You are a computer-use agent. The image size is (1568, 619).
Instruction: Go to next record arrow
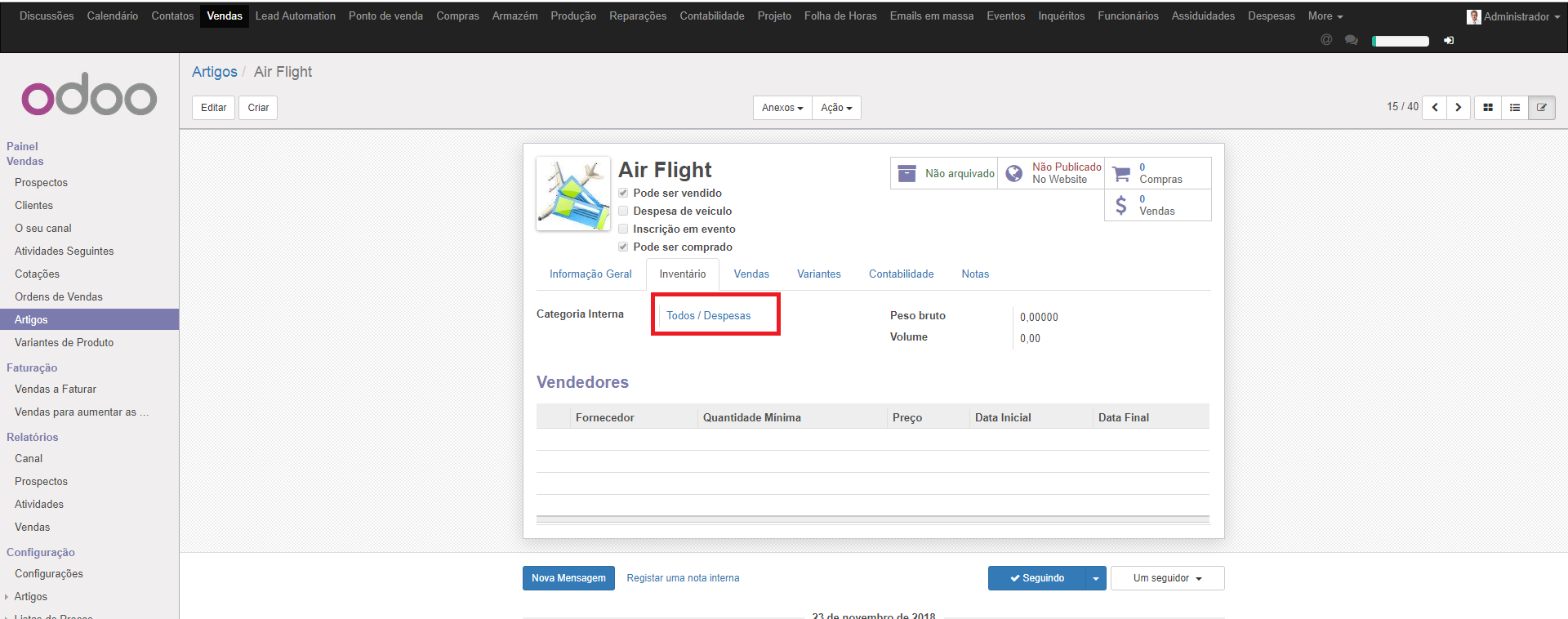click(1459, 108)
